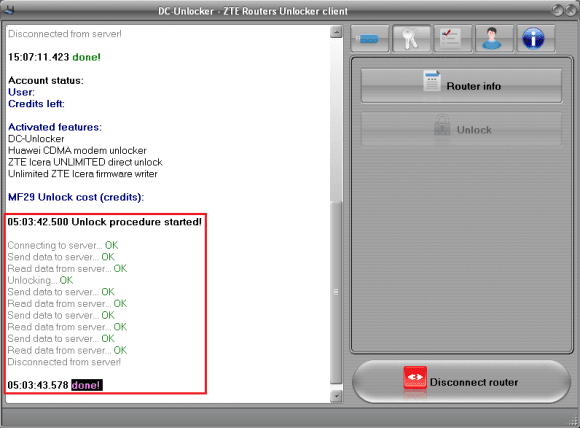Click the Disconnect router button
This screenshot has height=428, width=580.
pos(461,382)
